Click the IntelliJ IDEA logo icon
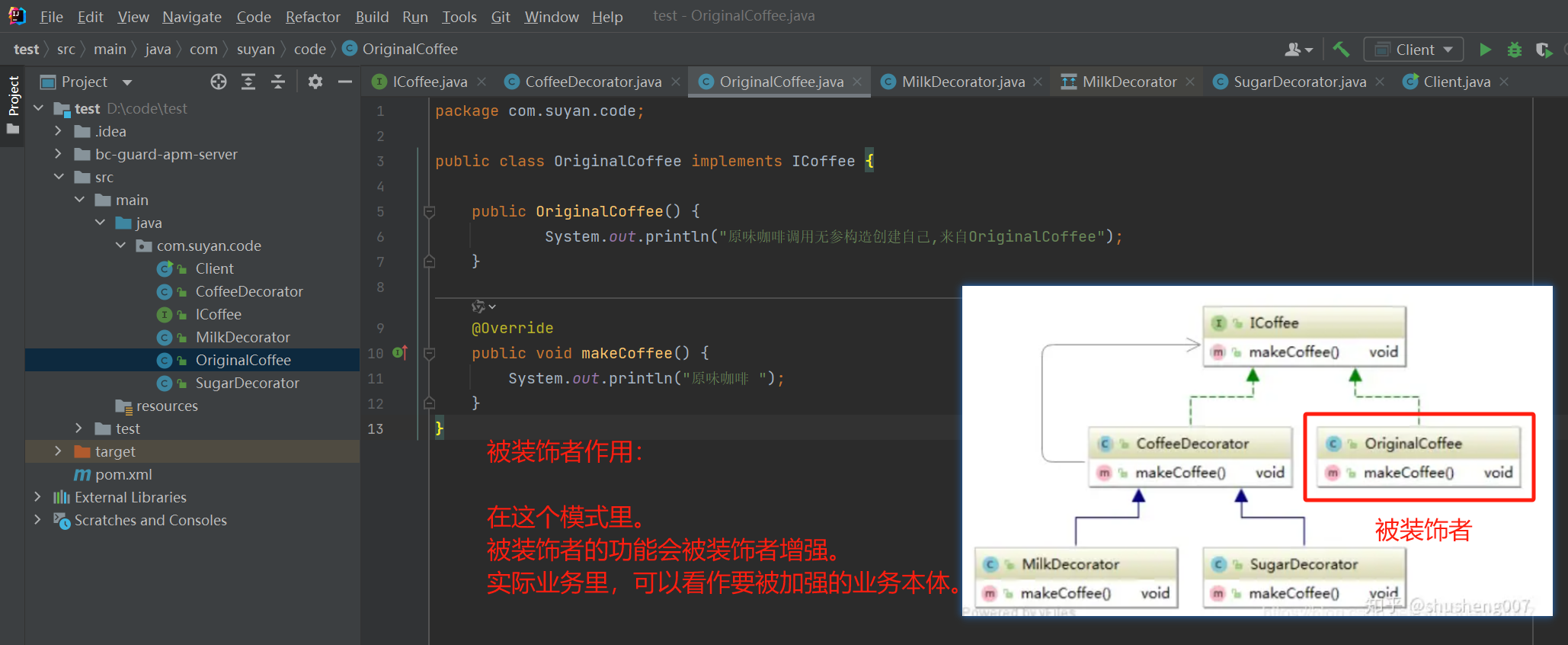Viewport: 1568px width, 645px height. pyautogui.click(x=17, y=15)
